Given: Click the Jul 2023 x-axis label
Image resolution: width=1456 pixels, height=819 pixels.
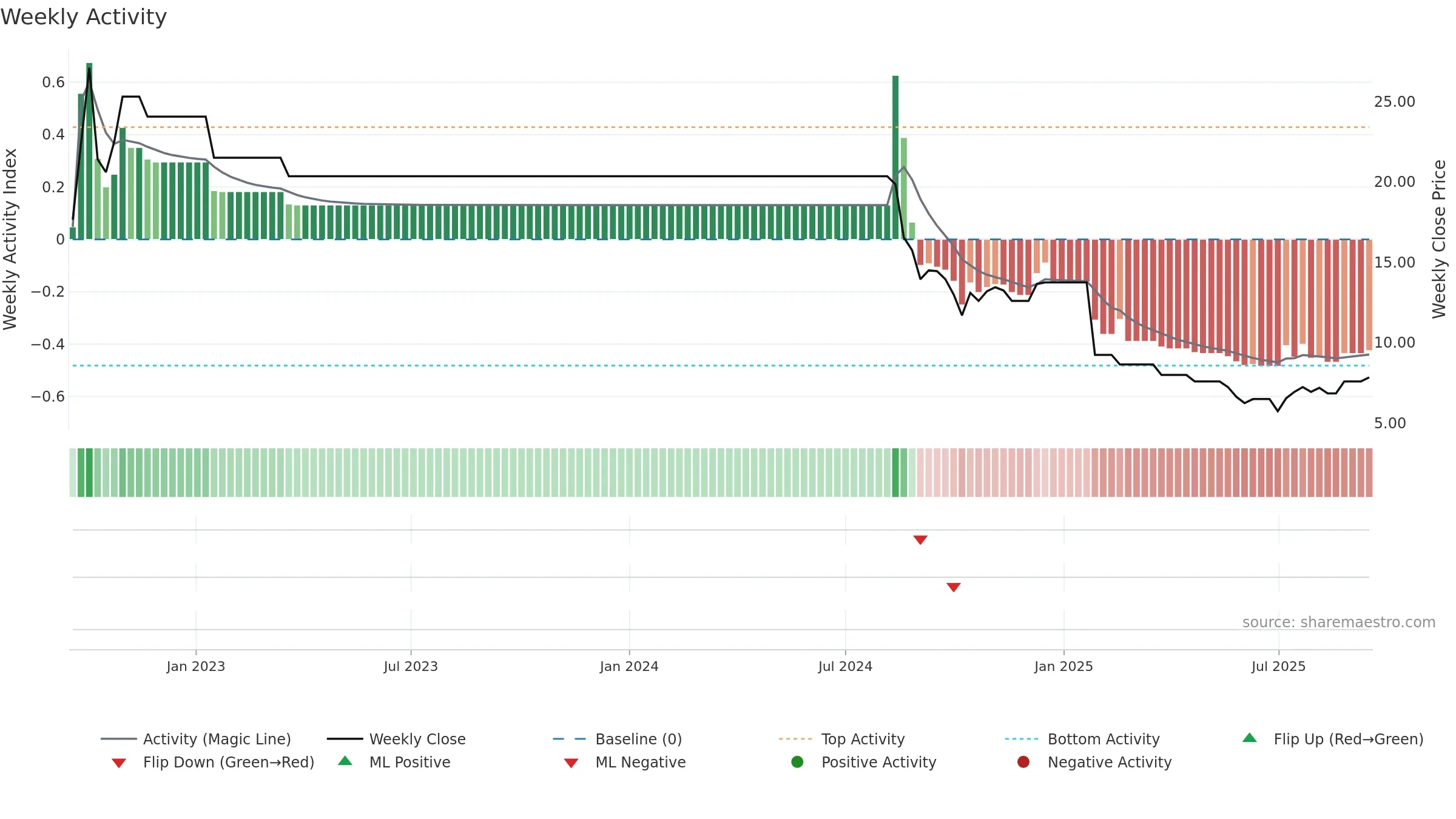Looking at the screenshot, I should (x=411, y=667).
